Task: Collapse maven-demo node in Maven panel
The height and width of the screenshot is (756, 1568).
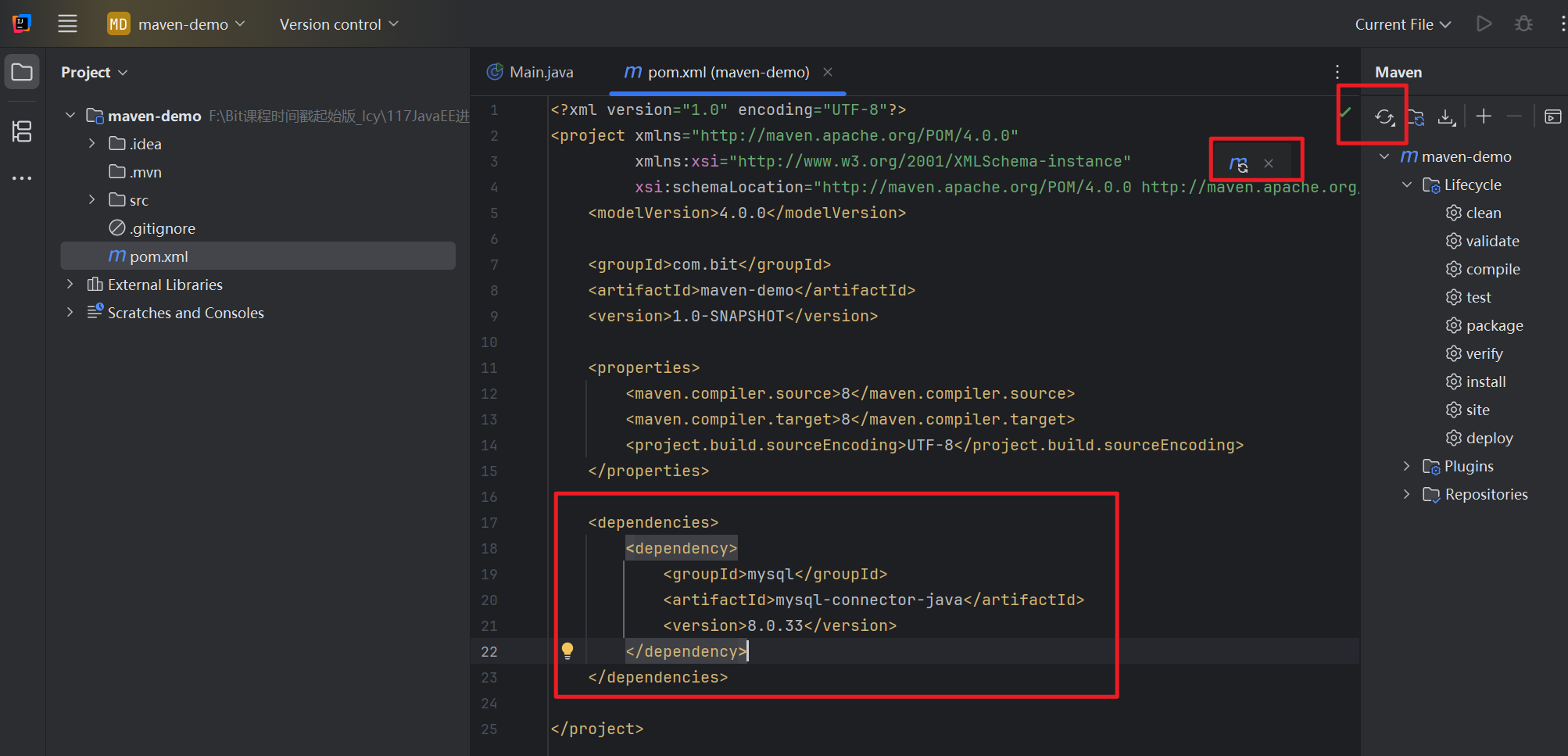Action: [1385, 156]
